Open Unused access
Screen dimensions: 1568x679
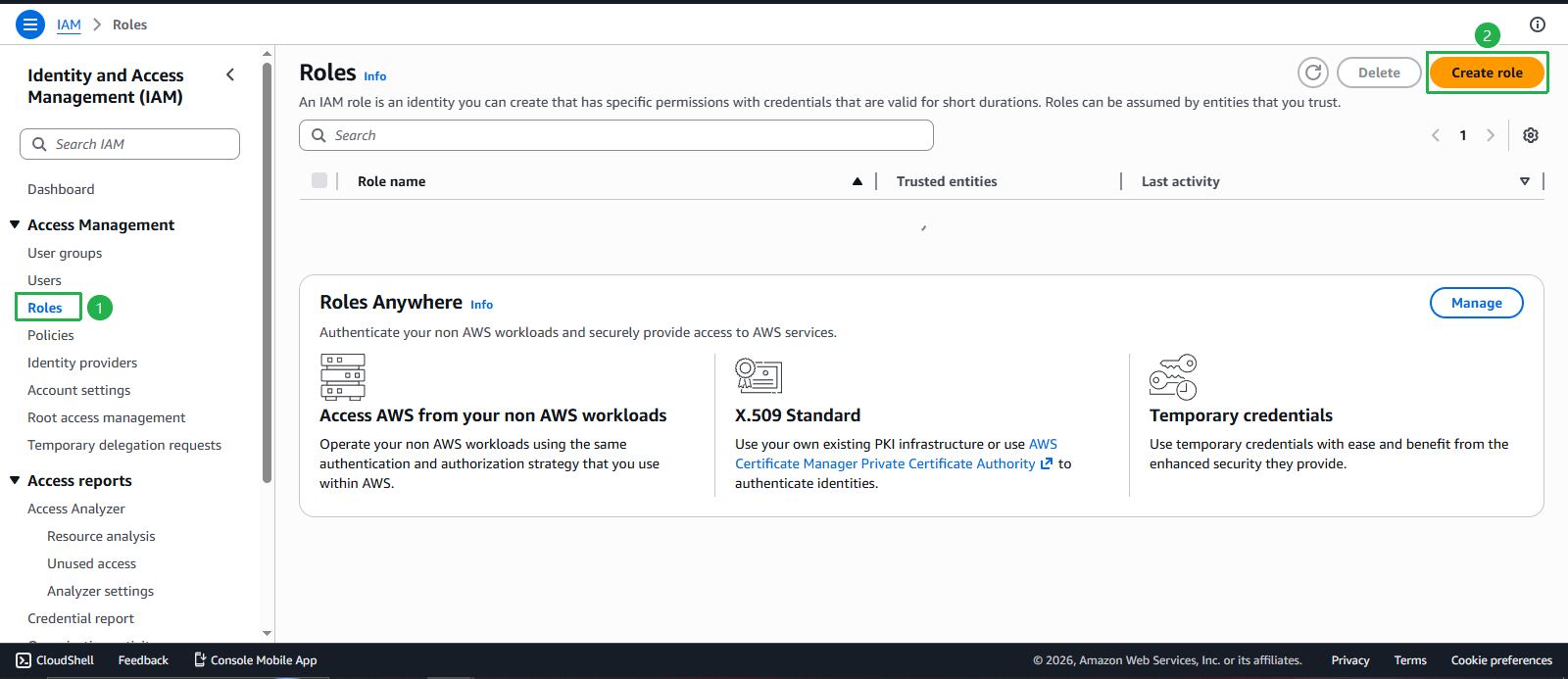(x=92, y=563)
